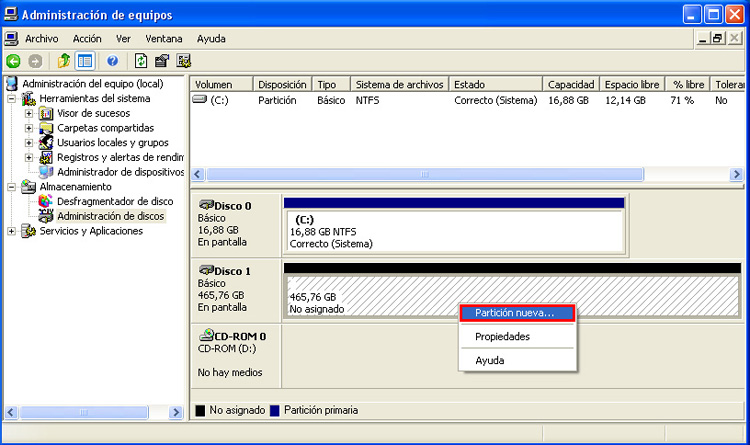Sort by the Tipo column header
Screen dimensions: 750x445
point(331,84)
